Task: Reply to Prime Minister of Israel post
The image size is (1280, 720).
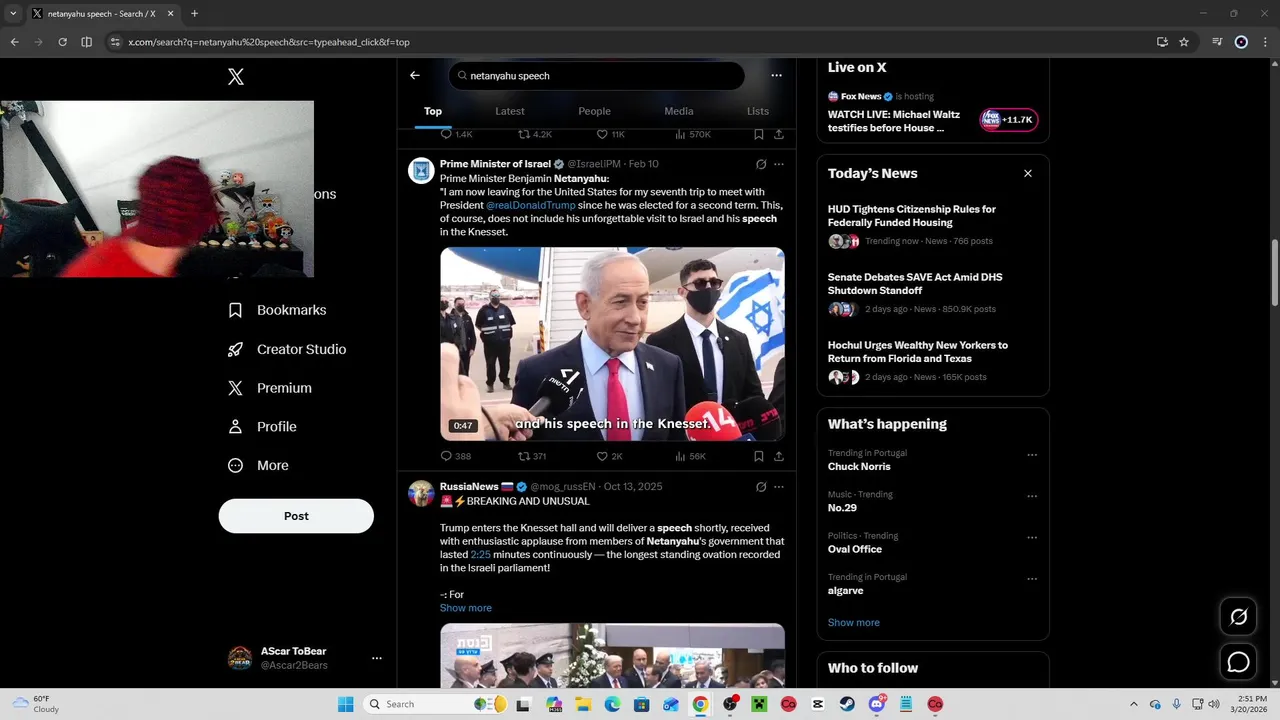Action: coord(455,456)
